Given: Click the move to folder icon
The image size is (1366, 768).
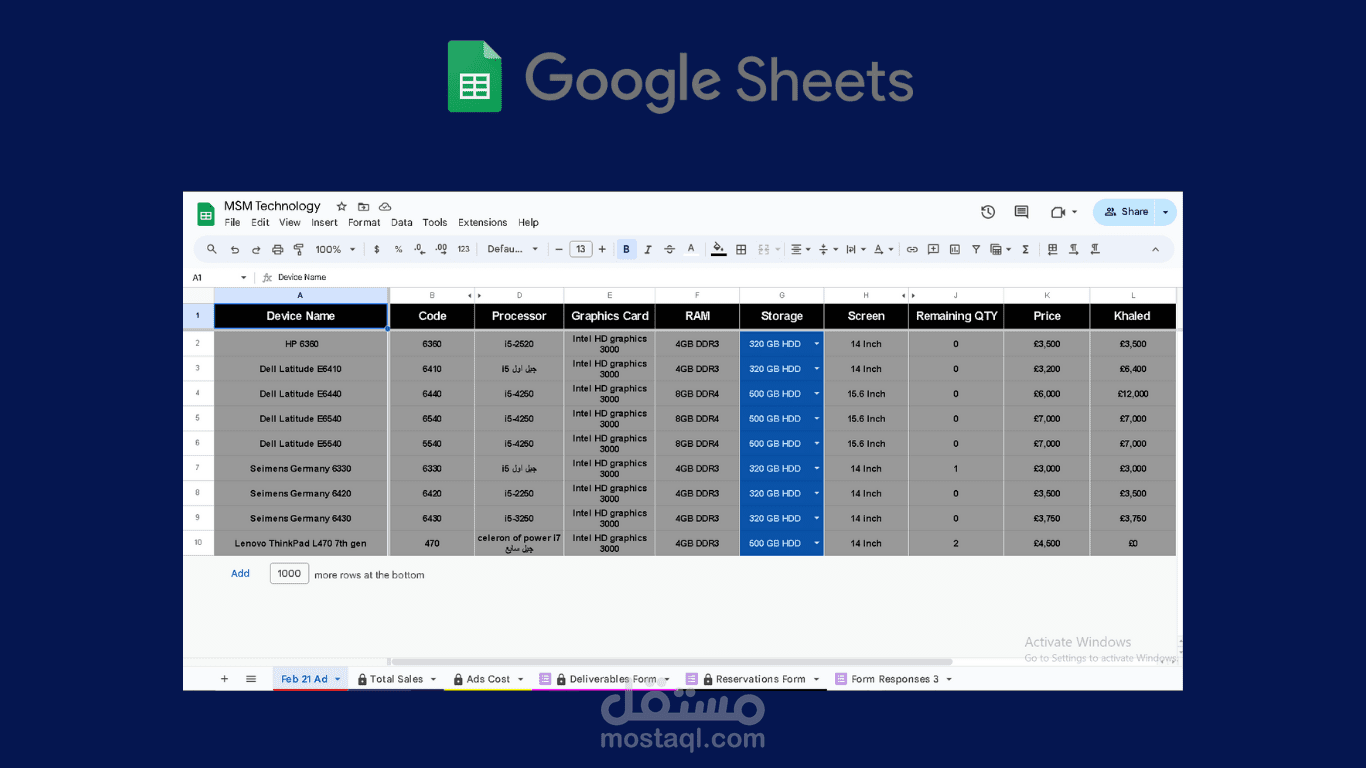Looking at the screenshot, I should point(363,206).
